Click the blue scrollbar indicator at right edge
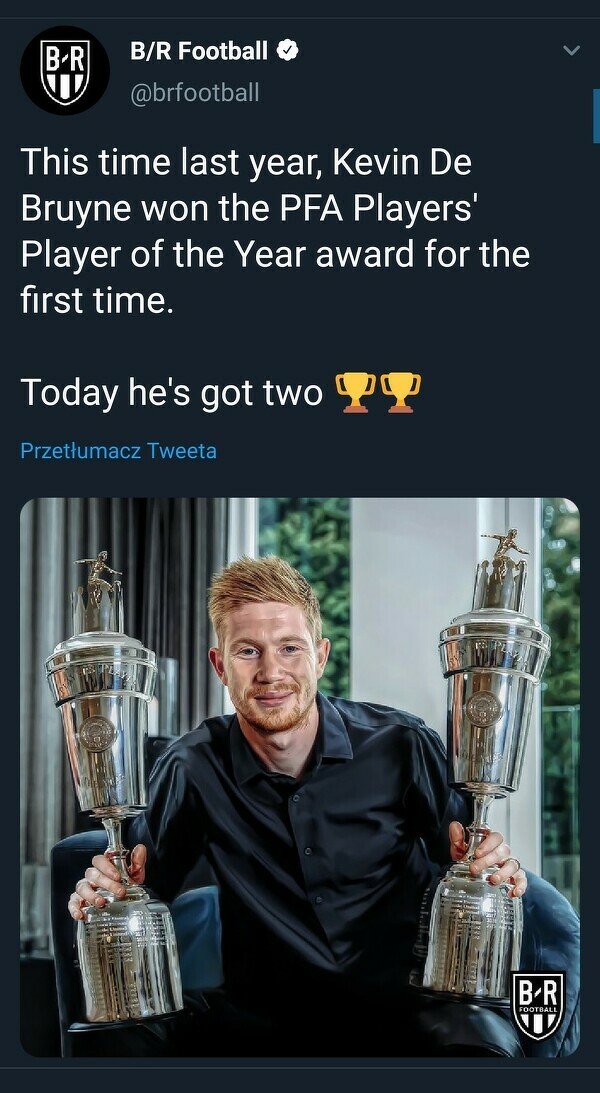Screen dimensions: 600x1093 (597, 116)
